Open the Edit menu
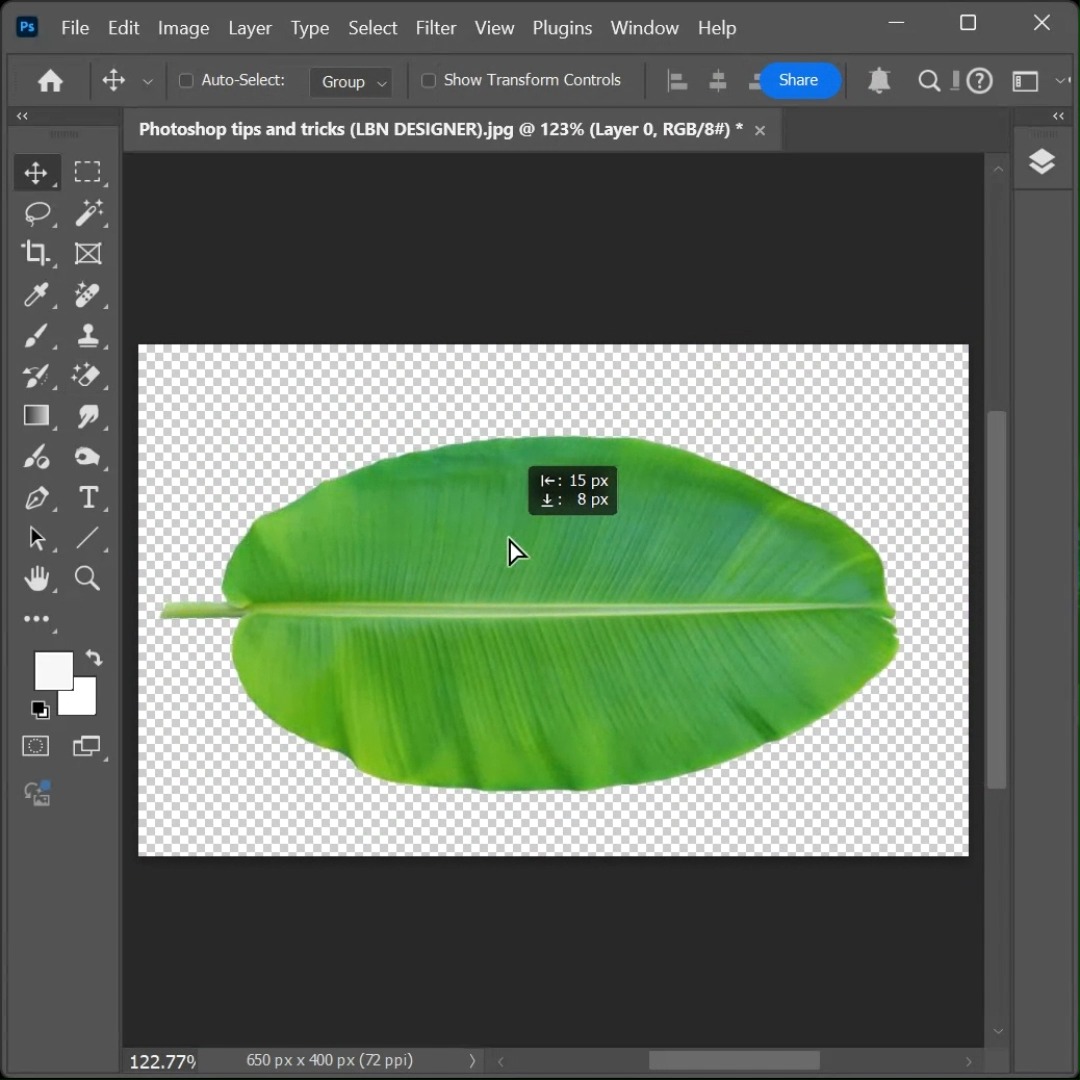Viewport: 1080px width, 1080px height. point(123,28)
